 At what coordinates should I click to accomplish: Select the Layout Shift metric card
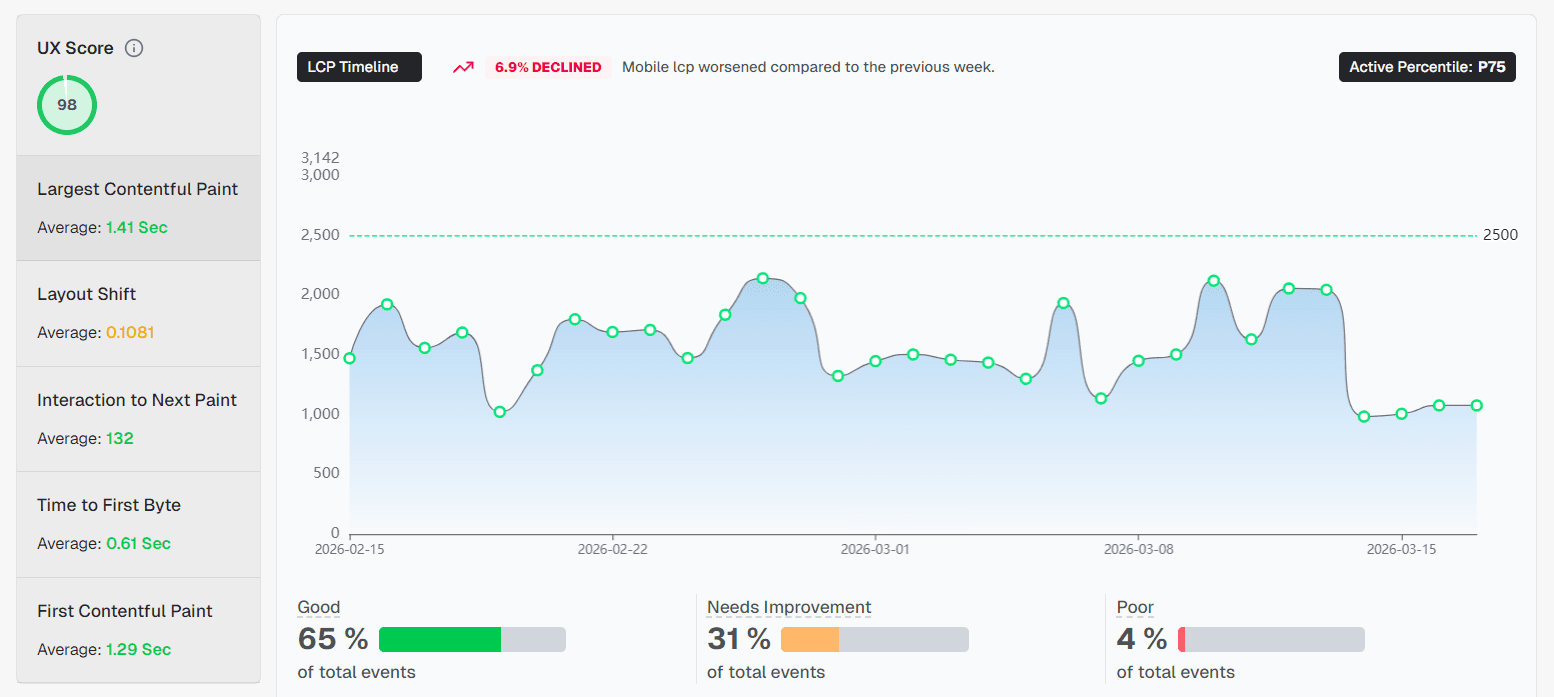coord(138,312)
